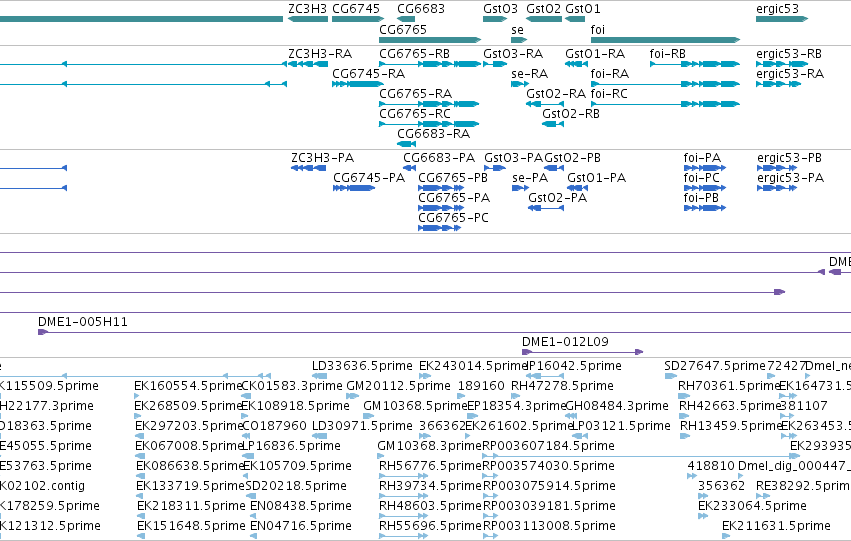The width and height of the screenshot is (851, 541).
Task: Select the CG6765-RB transcript label
Action: click(x=414, y=54)
